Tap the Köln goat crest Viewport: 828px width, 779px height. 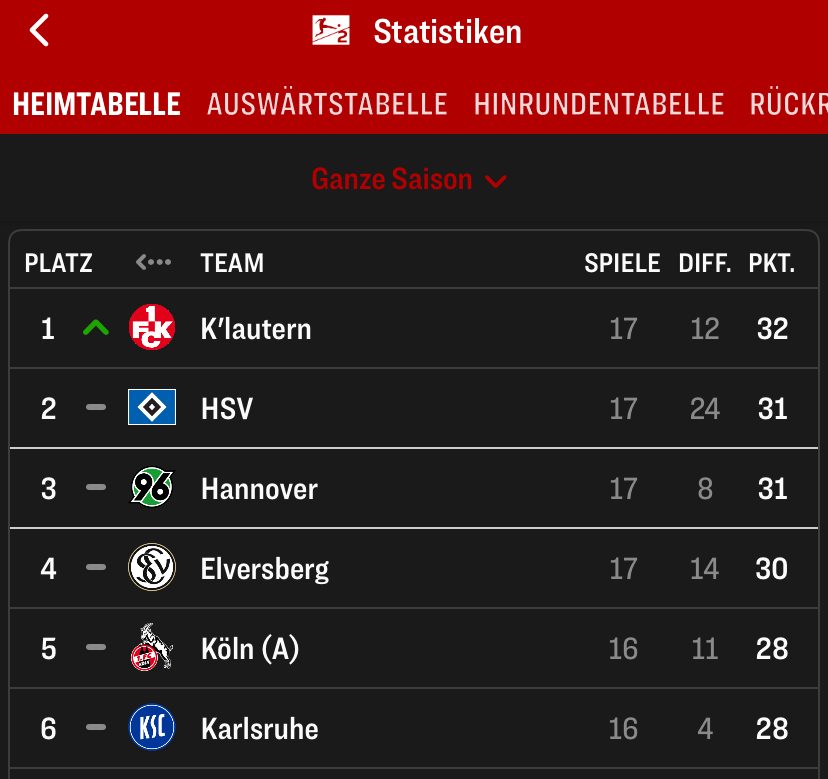click(x=152, y=648)
